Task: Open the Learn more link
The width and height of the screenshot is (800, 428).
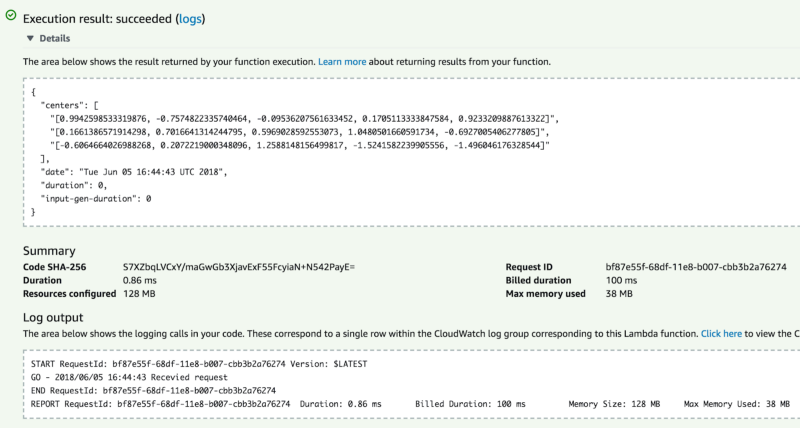Action: click(x=343, y=62)
